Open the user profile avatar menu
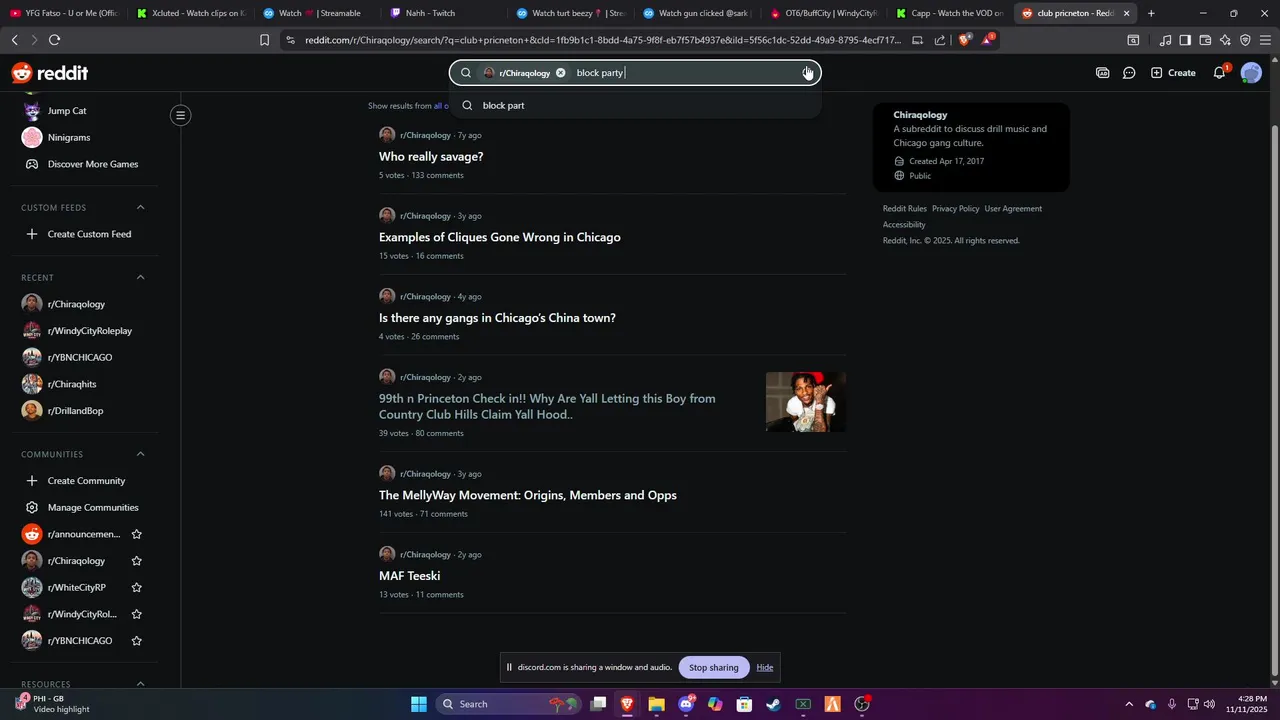Screen dimensions: 1280x720 point(1251,73)
